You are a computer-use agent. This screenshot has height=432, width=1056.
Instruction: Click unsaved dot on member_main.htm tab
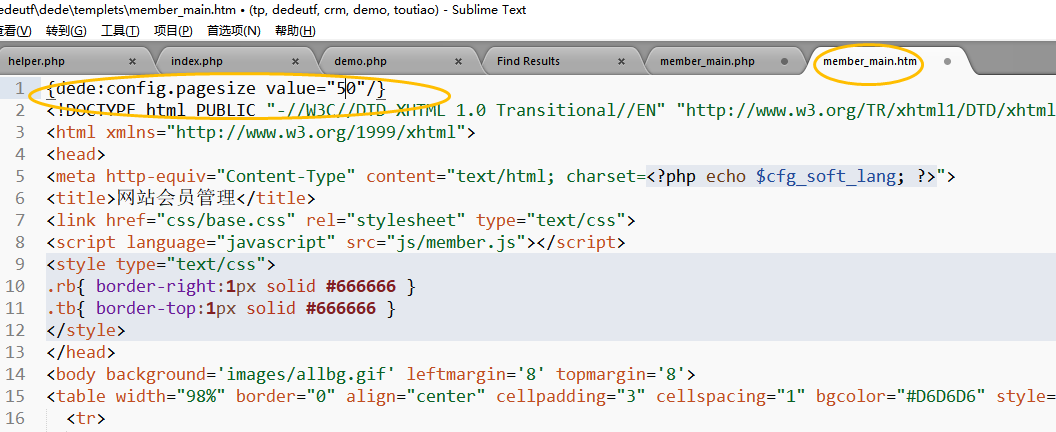click(948, 61)
